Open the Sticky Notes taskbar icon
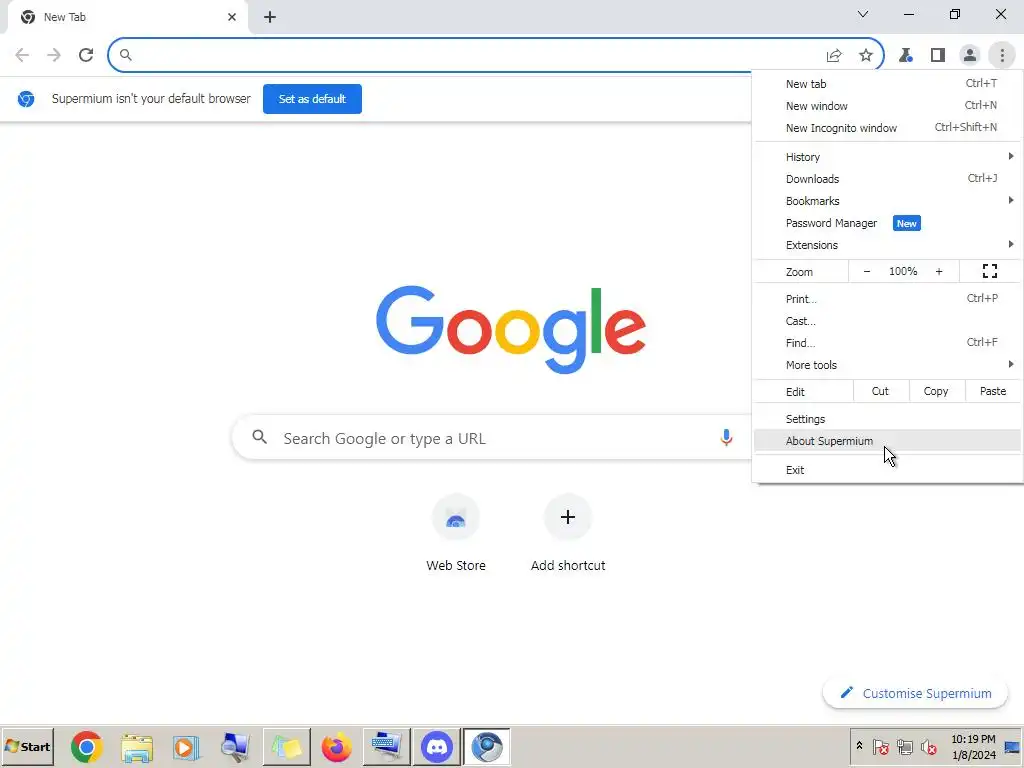 tap(286, 746)
